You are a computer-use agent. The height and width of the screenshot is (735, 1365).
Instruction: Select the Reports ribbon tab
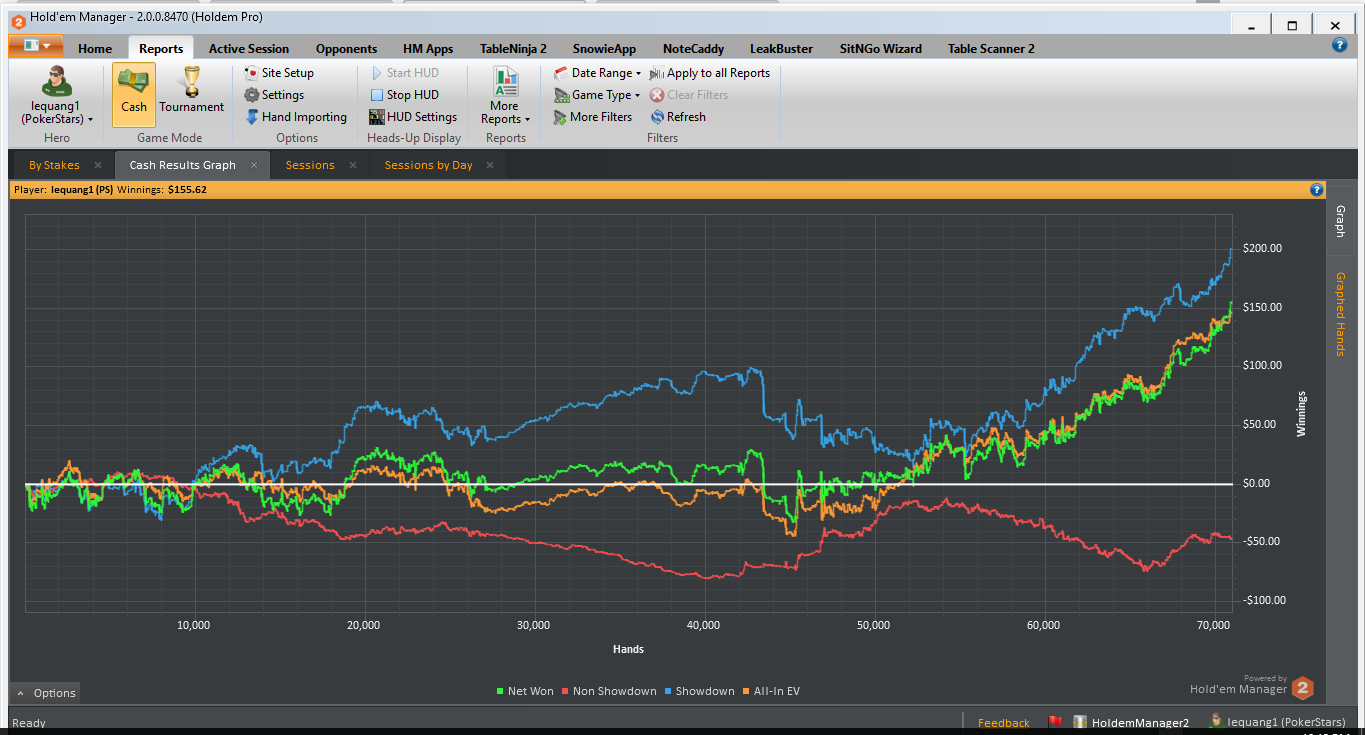(x=161, y=48)
